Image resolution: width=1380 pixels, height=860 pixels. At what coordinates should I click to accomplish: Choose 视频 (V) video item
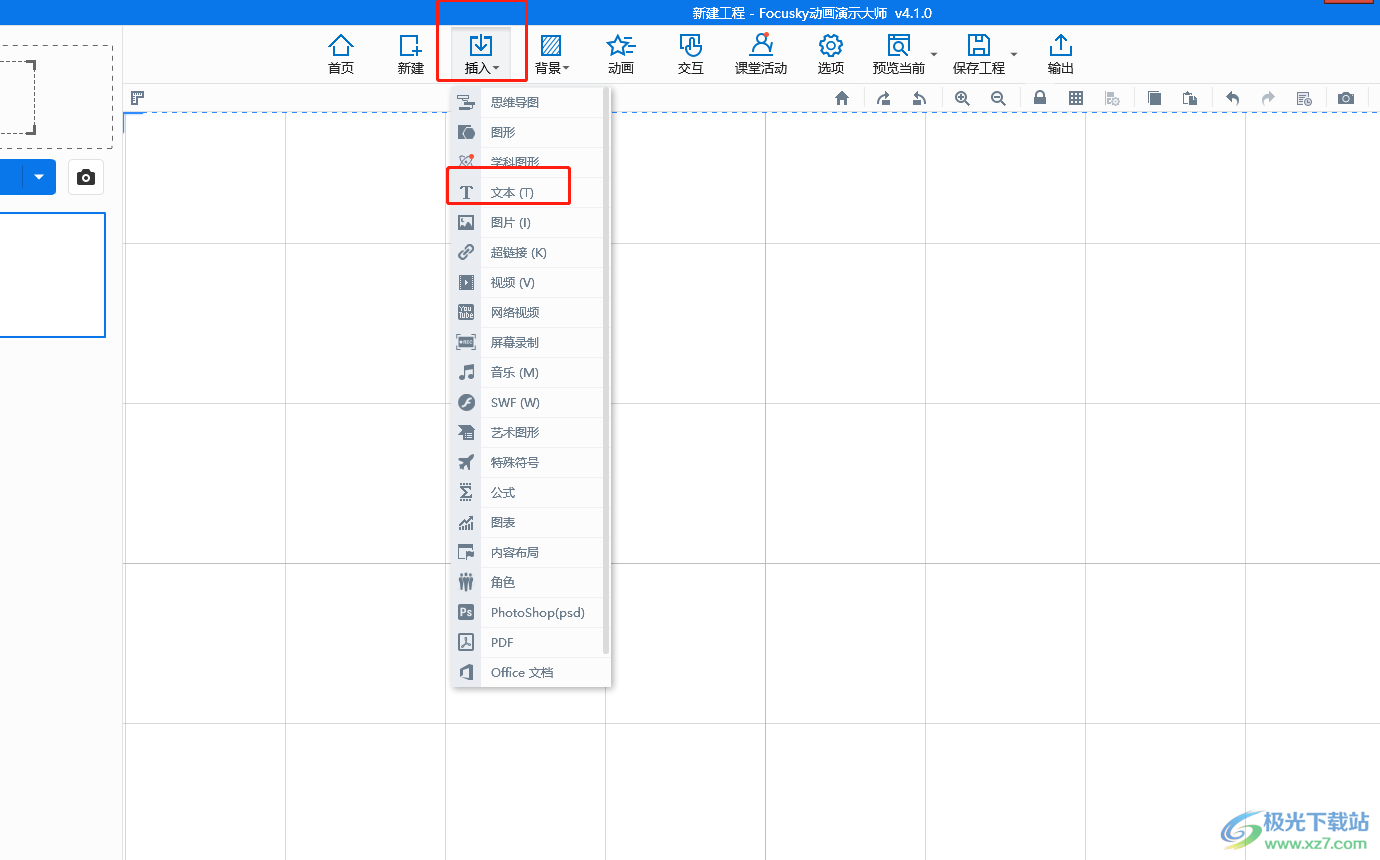click(x=528, y=282)
